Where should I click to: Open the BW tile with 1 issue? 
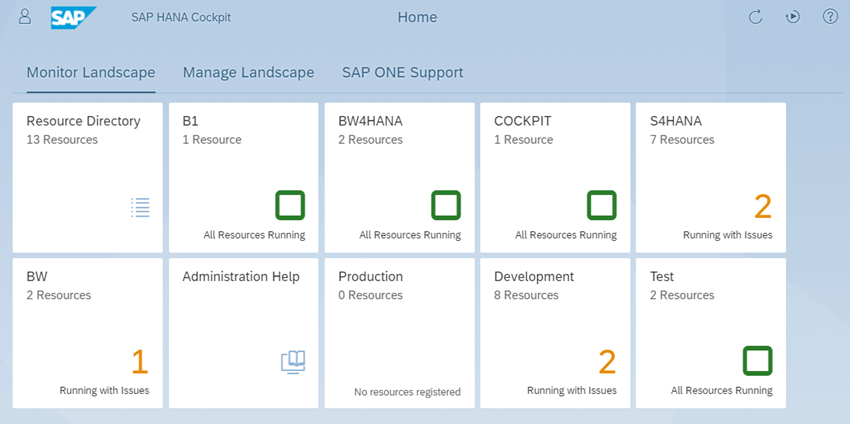pos(87,333)
